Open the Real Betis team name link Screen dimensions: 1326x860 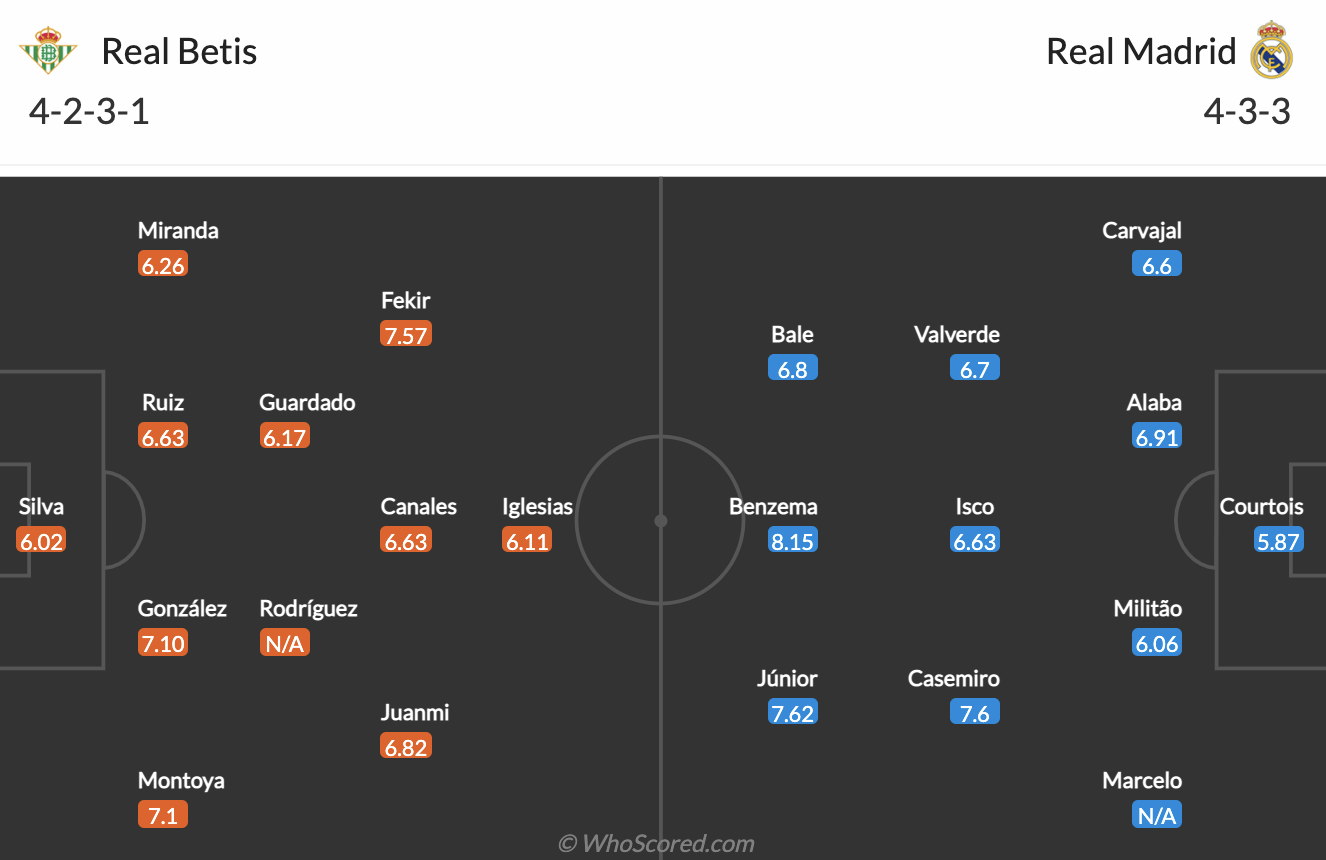coord(179,51)
